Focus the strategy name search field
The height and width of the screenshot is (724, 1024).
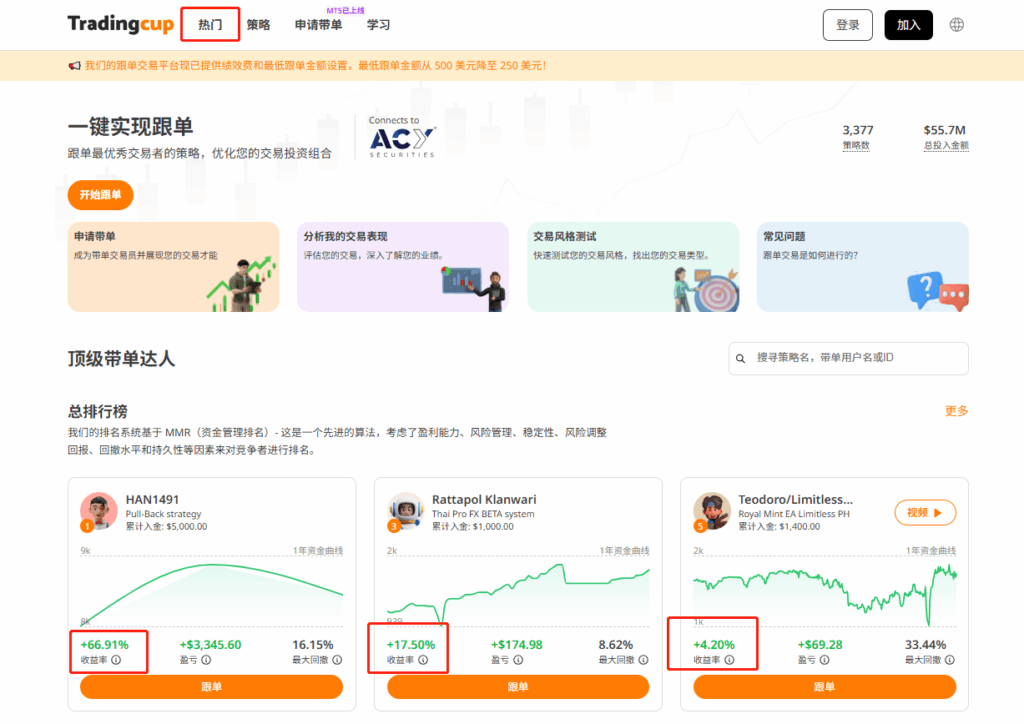pyautogui.click(x=855, y=358)
